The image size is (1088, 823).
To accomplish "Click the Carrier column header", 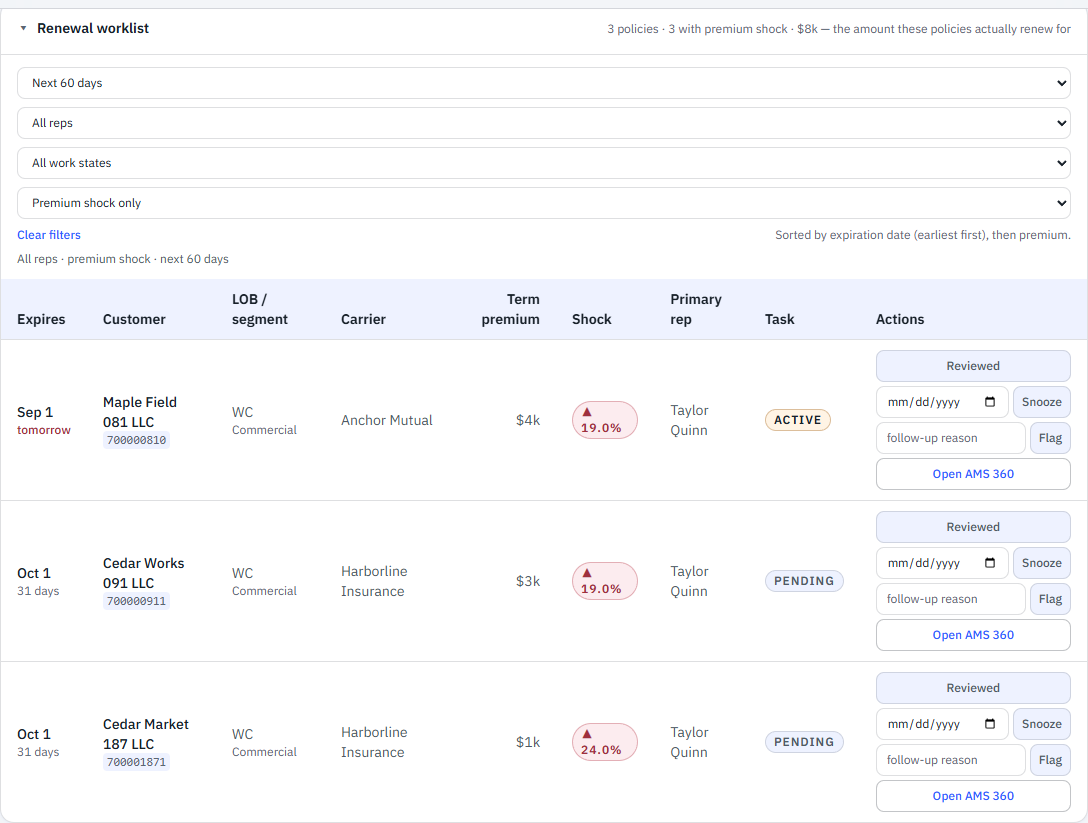I will (363, 319).
